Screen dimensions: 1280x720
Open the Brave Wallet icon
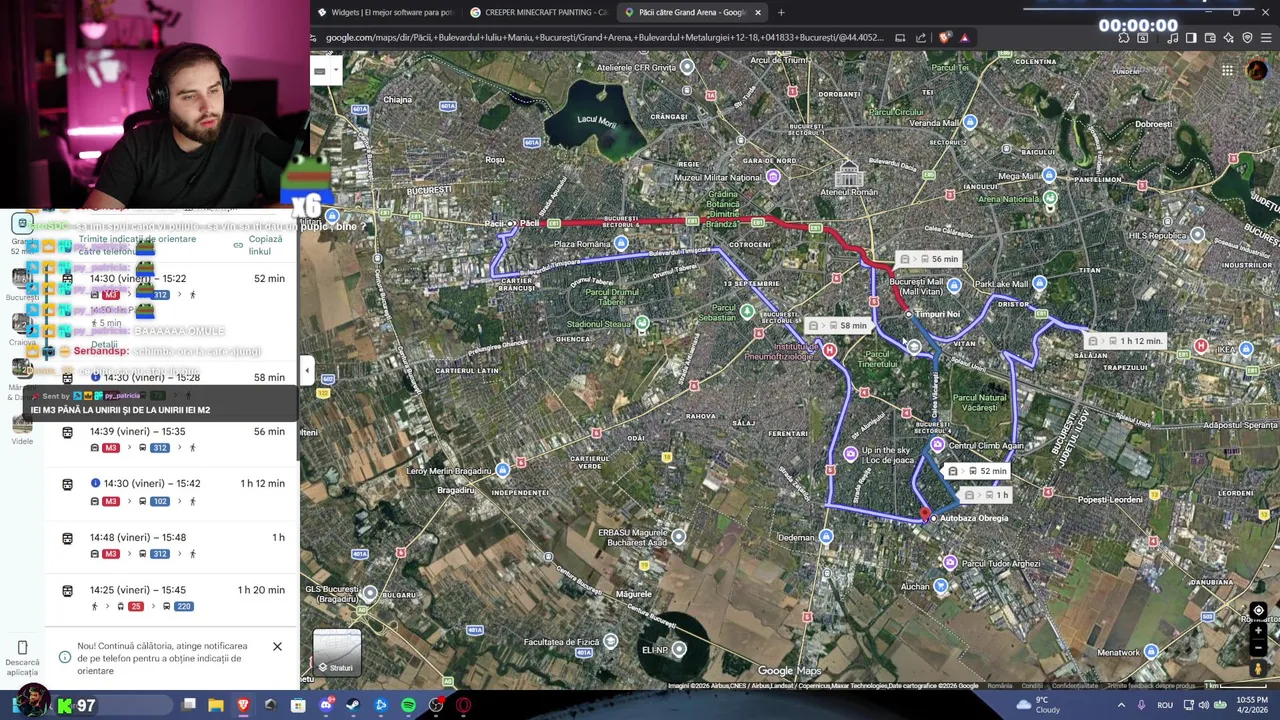(1210, 38)
